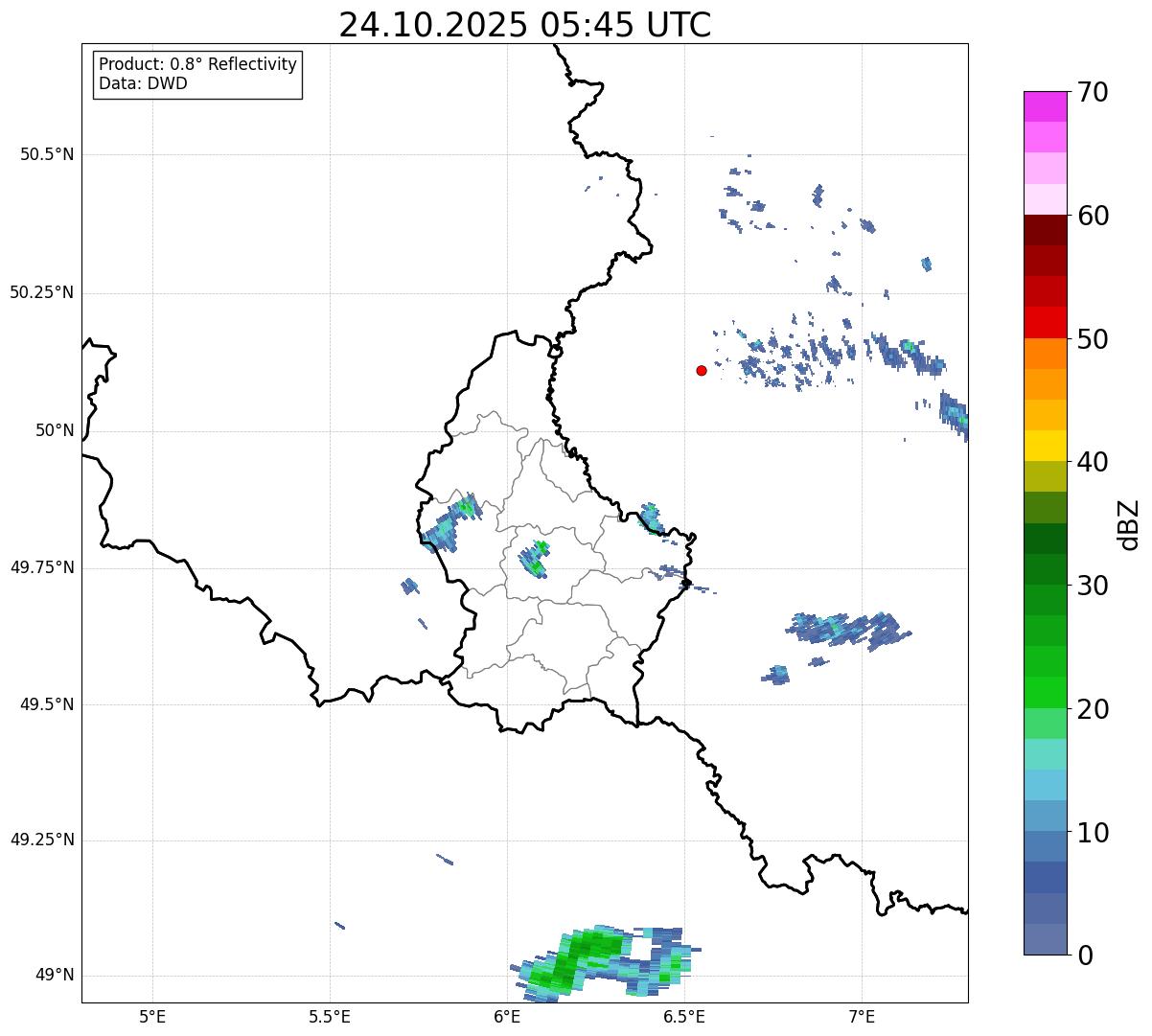Click the 7°E longitude label

[862, 1016]
